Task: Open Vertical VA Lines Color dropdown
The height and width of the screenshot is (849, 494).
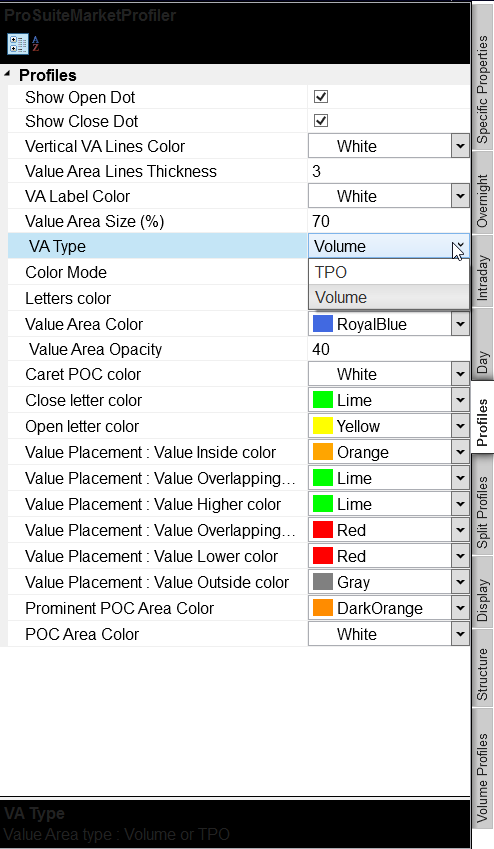Action: pyautogui.click(x=460, y=146)
